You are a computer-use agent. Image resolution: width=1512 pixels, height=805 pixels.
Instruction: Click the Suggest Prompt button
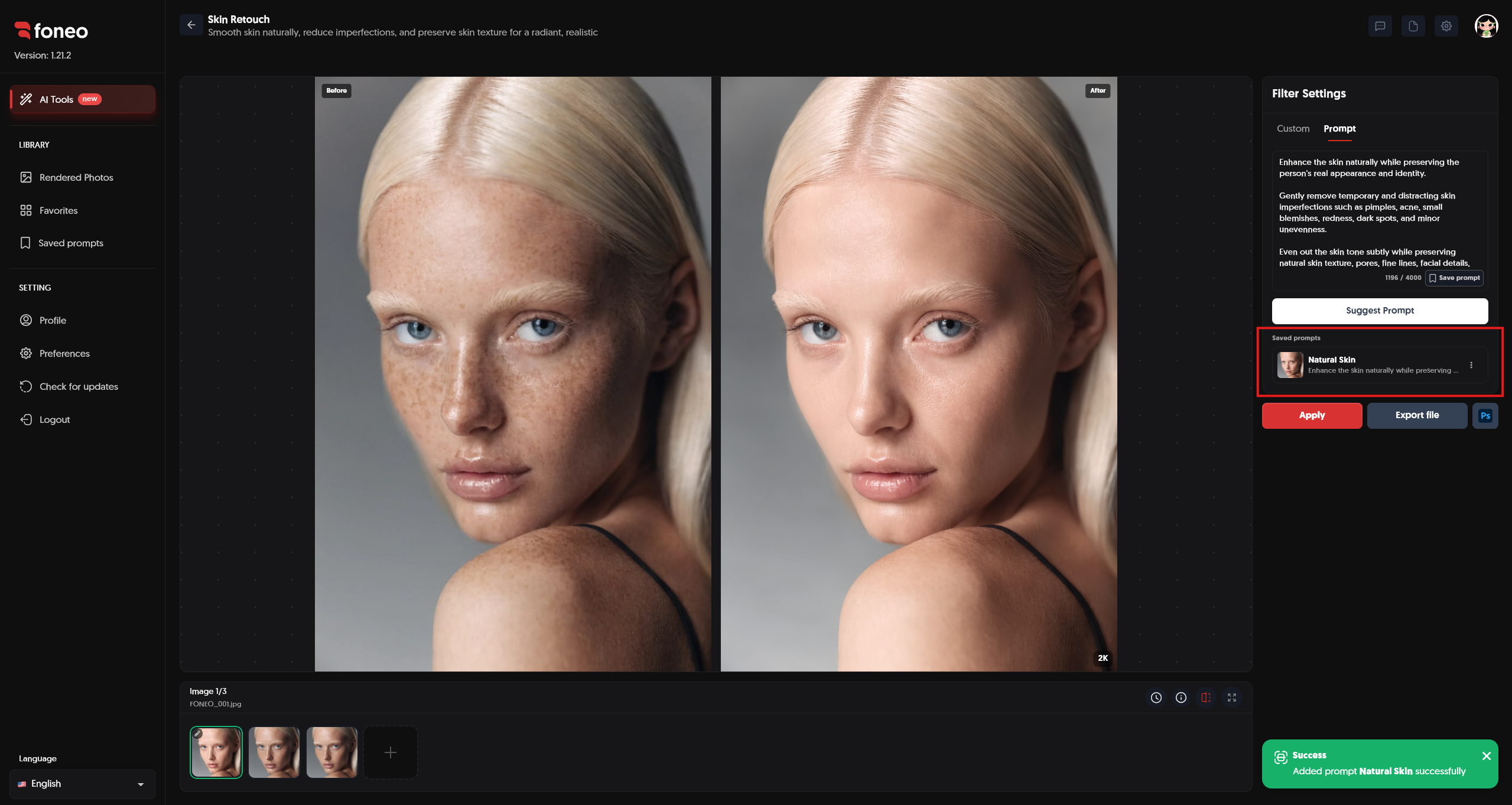click(1380, 311)
